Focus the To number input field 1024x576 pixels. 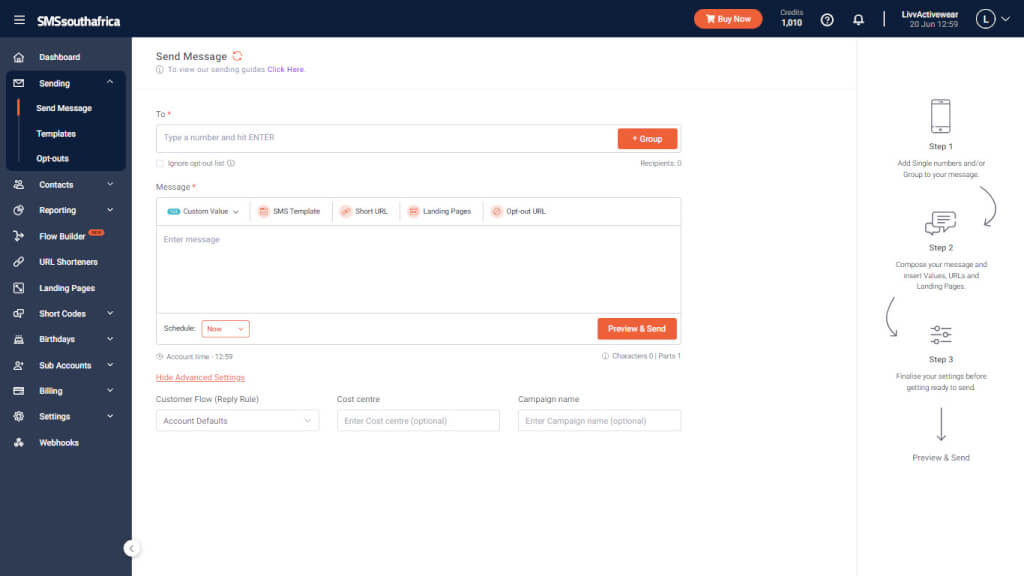[387, 138]
